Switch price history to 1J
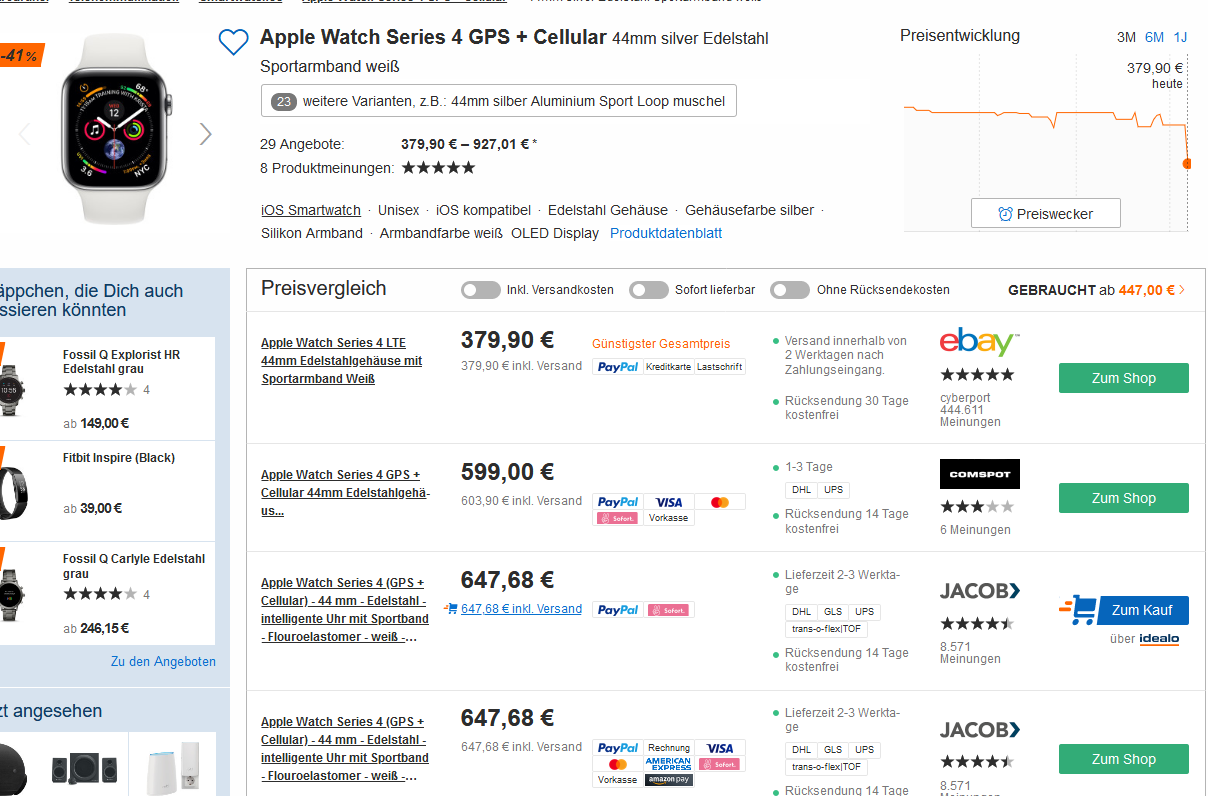 [x=1180, y=37]
